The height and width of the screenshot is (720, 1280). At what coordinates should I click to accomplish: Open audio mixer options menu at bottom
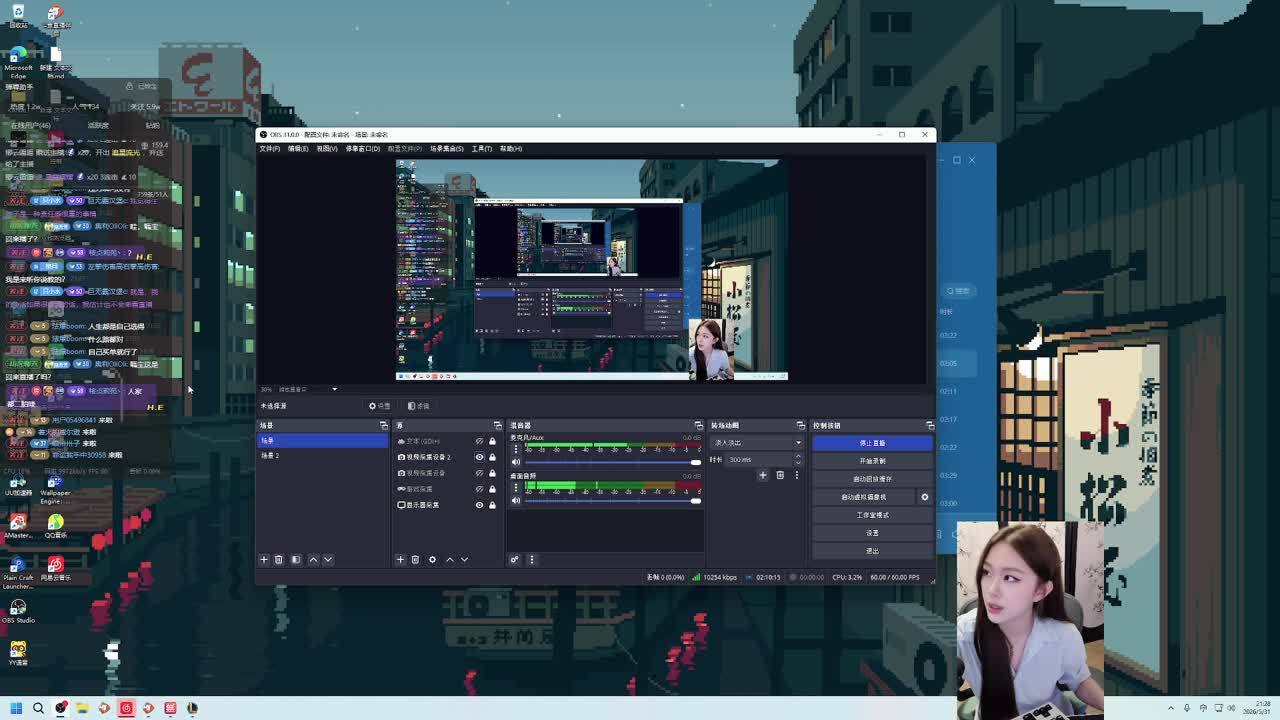[x=532, y=560]
